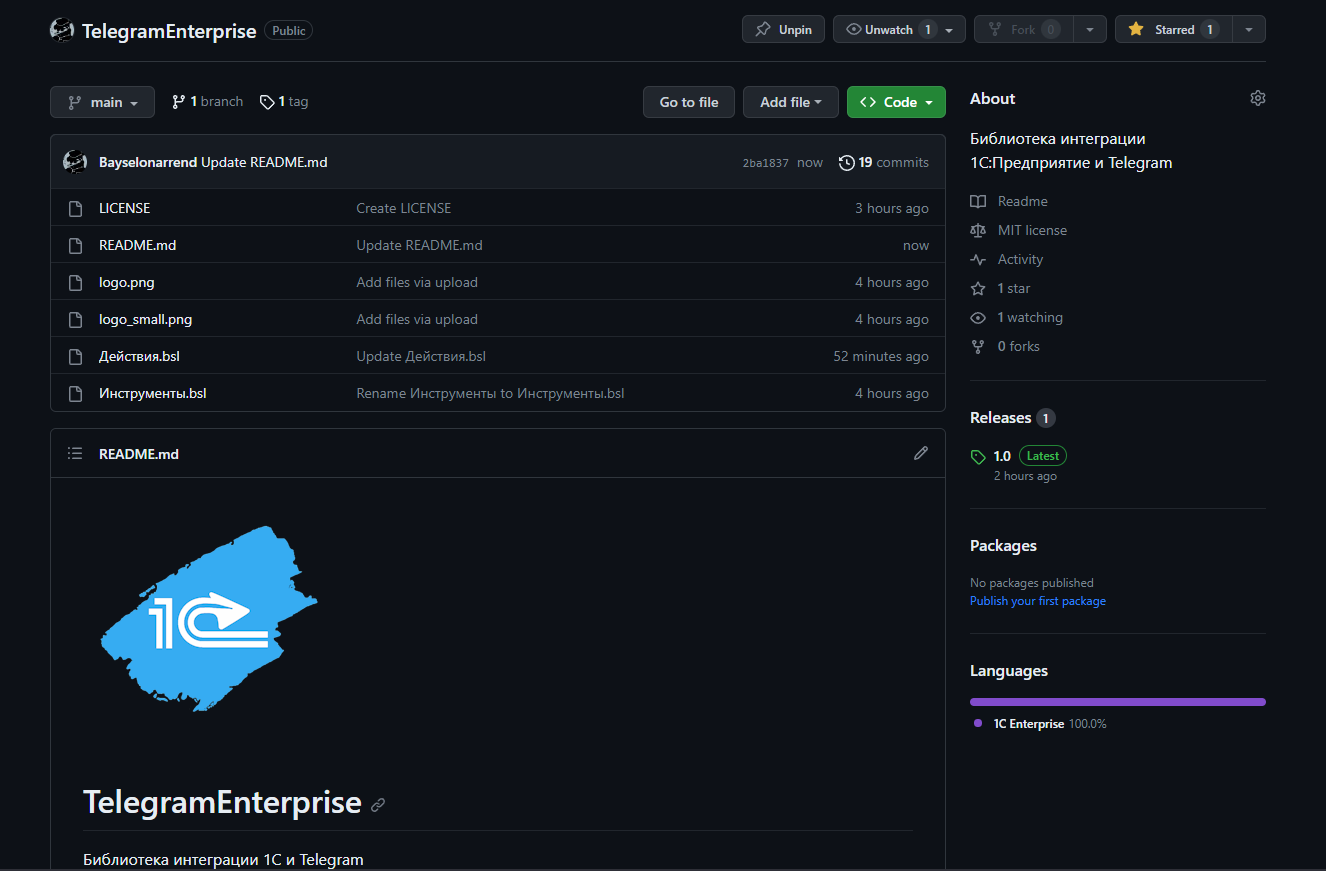Open release 1.0 Latest
Image resolution: width=1326 pixels, height=871 pixels.
(1030, 456)
